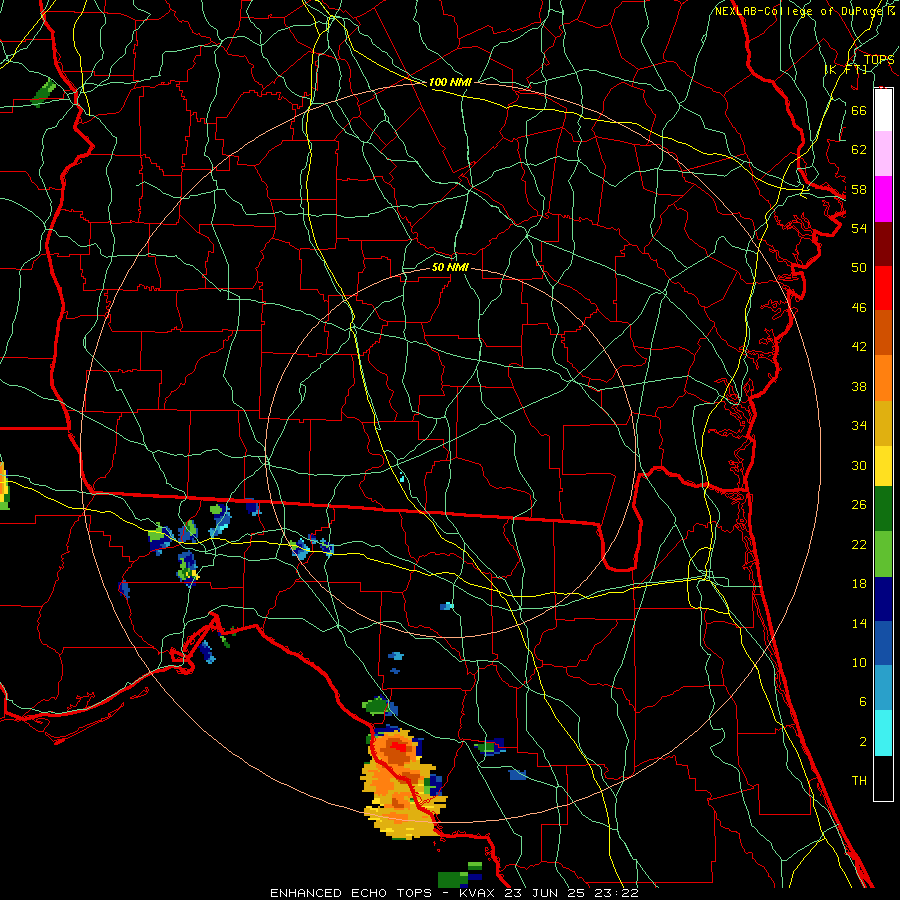The width and height of the screenshot is (900, 900).
Task: Click legend value "22"
Action: click(859, 544)
